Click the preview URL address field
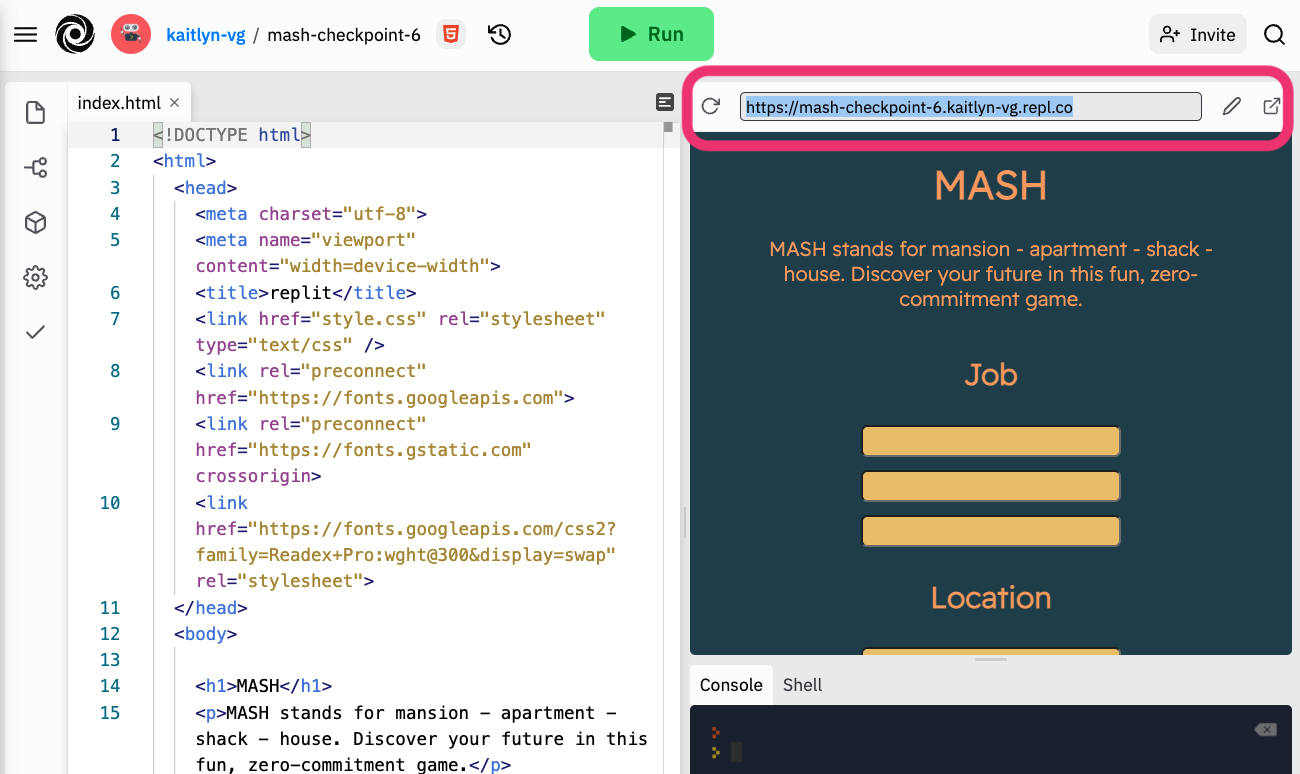1300x774 pixels. tap(970, 106)
